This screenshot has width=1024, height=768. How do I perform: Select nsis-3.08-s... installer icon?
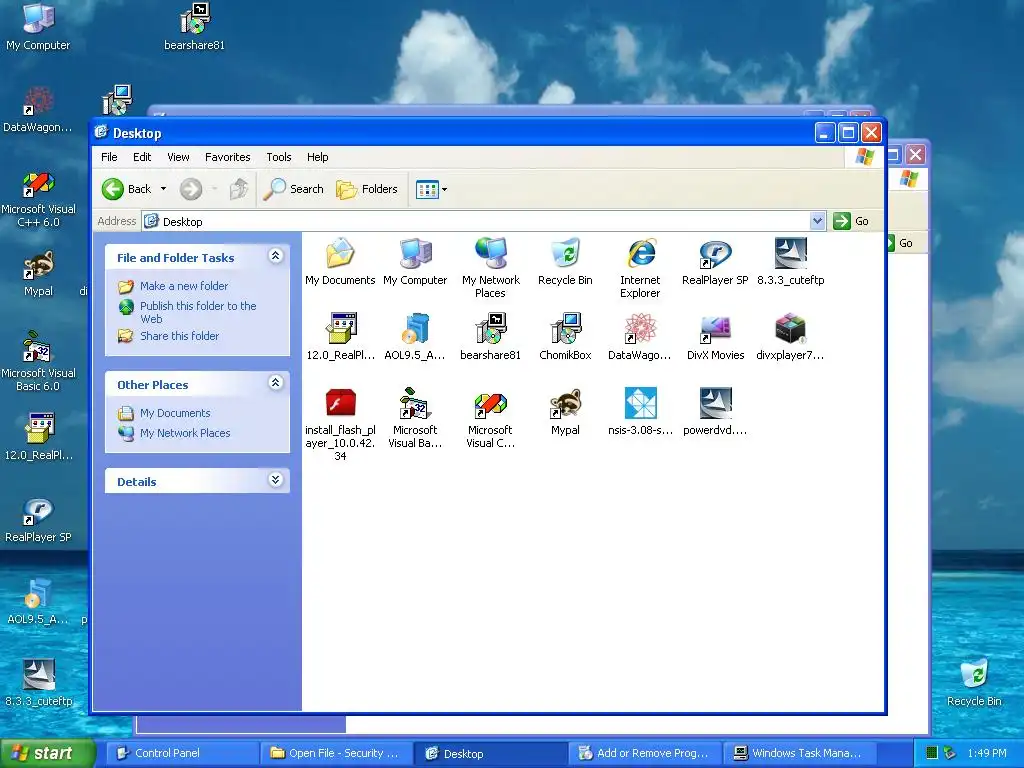641,411
